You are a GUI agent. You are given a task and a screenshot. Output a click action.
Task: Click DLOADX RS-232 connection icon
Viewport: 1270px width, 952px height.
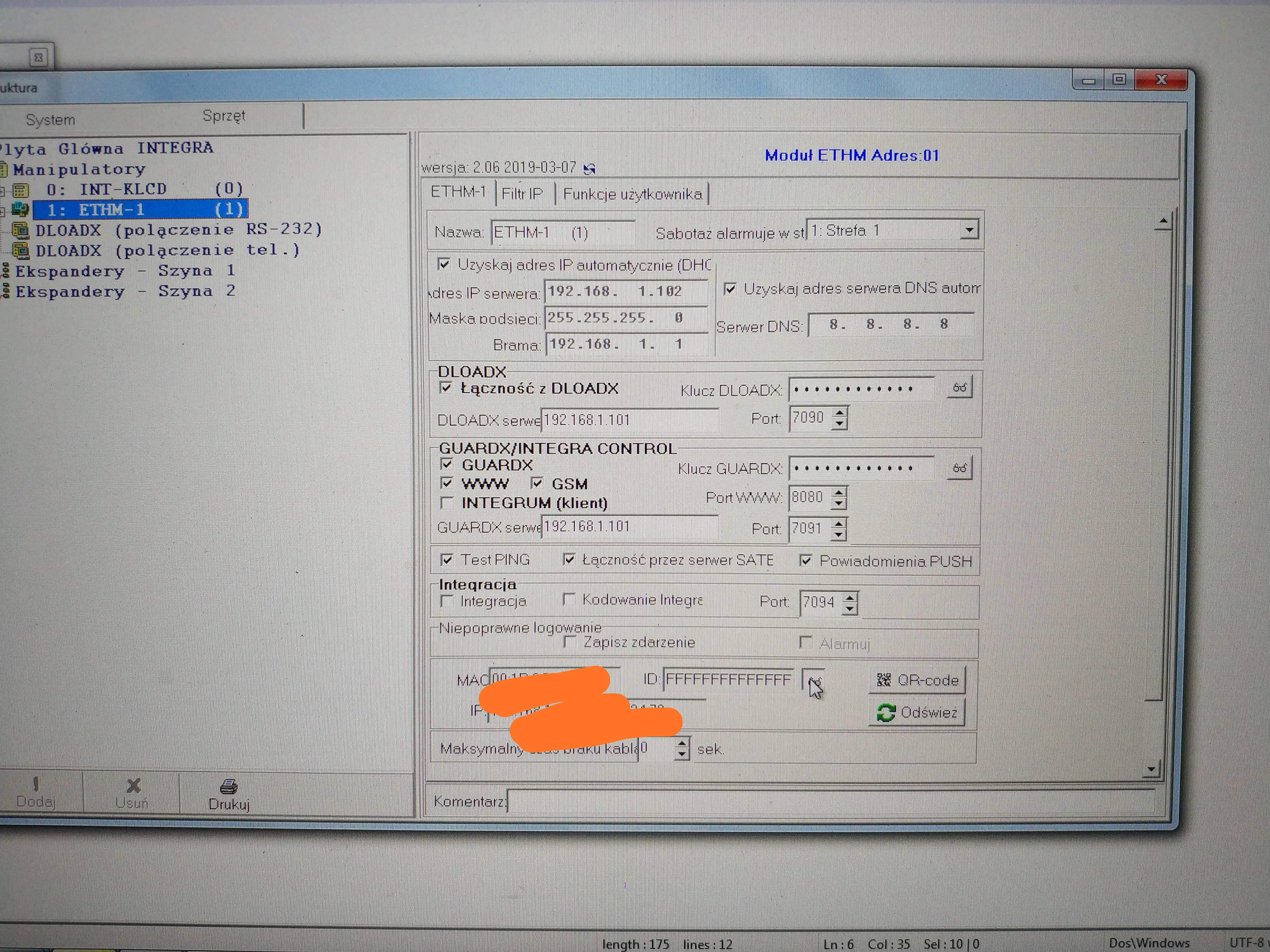click(x=21, y=230)
